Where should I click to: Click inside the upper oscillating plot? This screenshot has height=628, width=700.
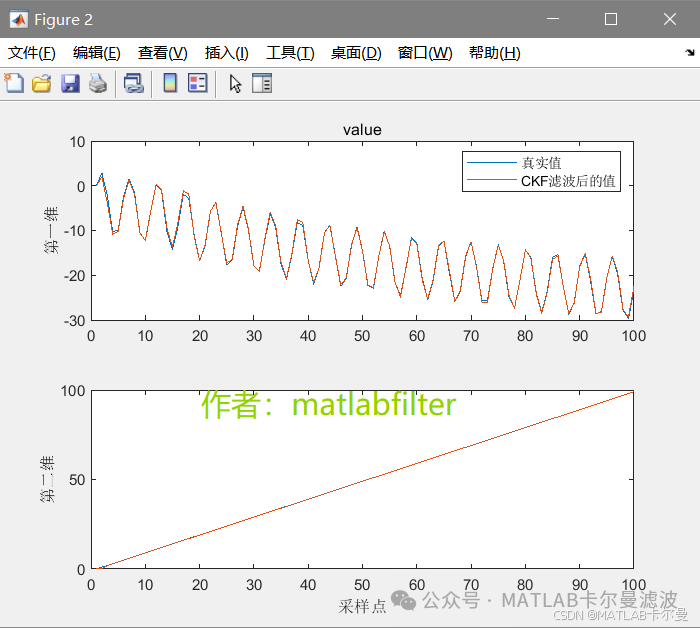362,231
